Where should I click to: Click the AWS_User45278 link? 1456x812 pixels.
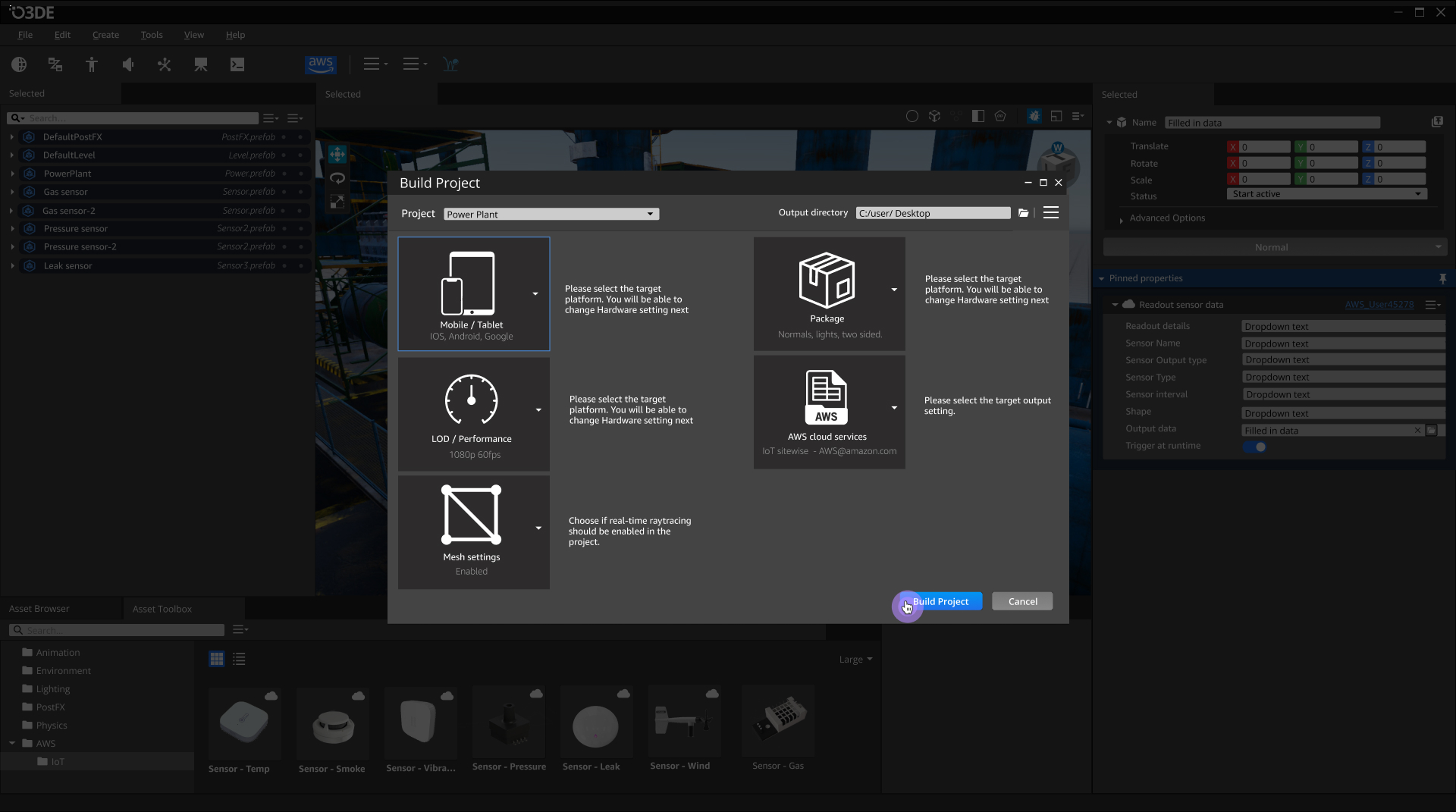pos(1379,305)
